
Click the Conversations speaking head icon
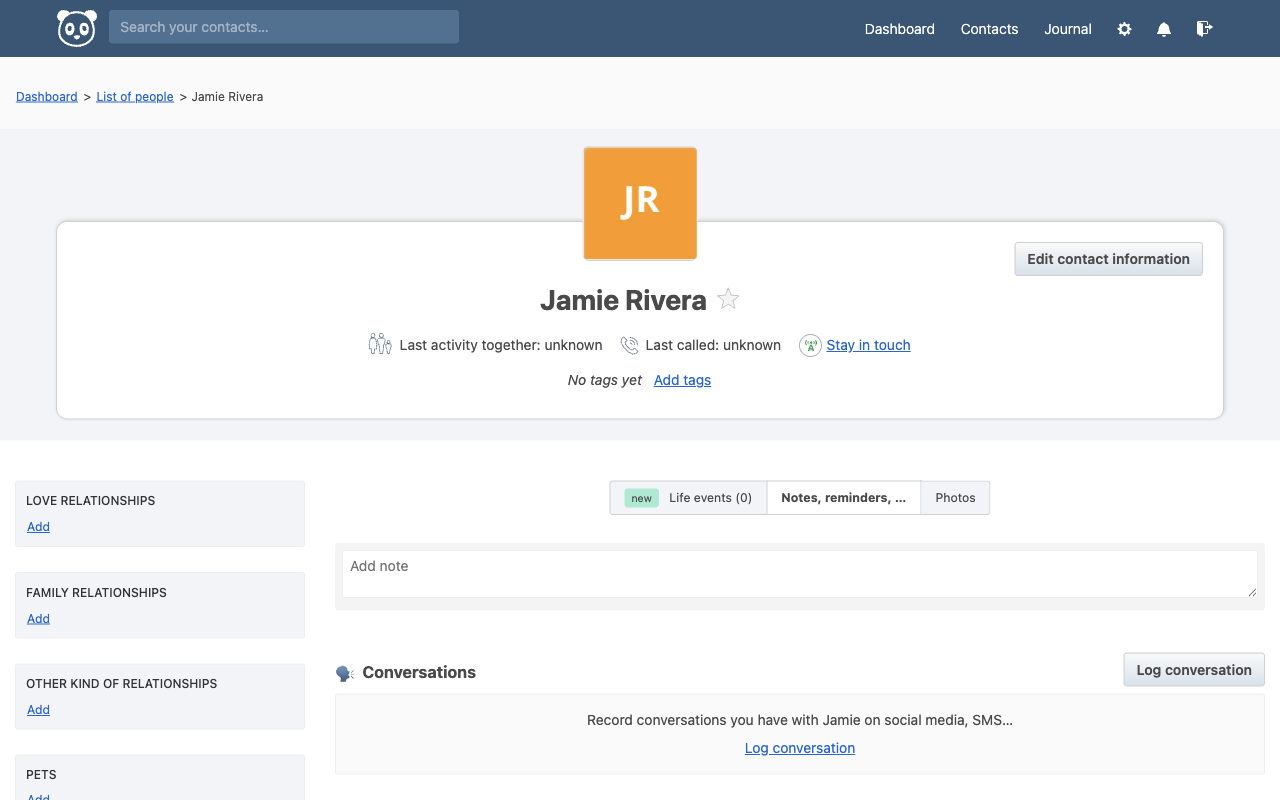tap(345, 673)
